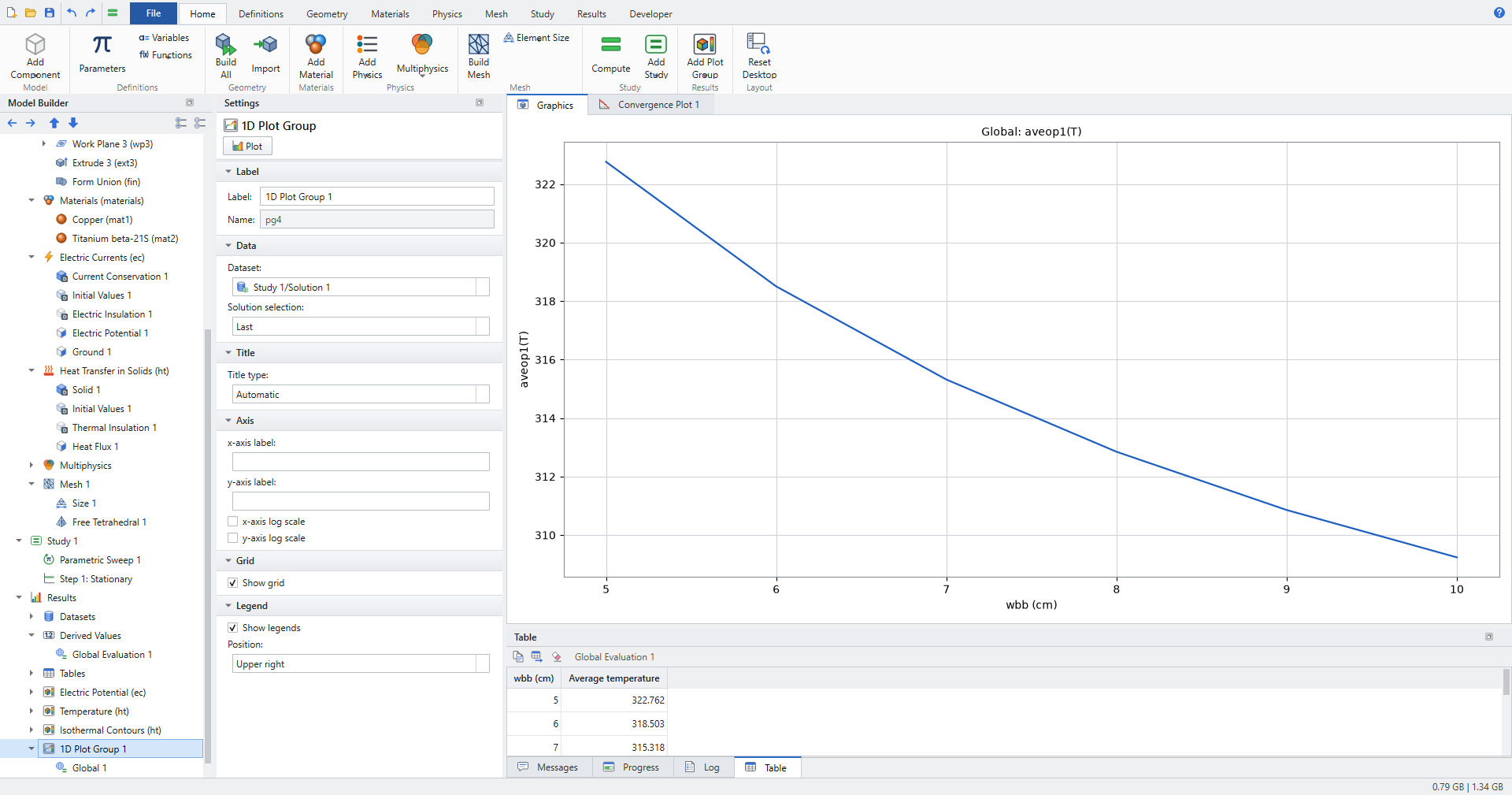Image resolution: width=1512 pixels, height=795 pixels.
Task: Click the Add Component icon
Action: coord(35,45)
